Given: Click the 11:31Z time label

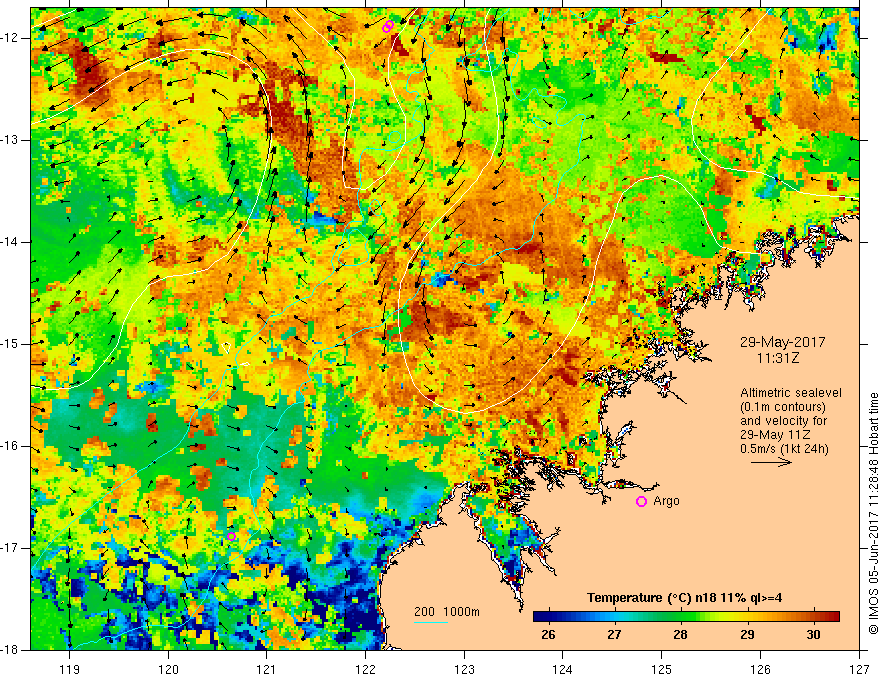Looking at the screenshot, I should 775,356.
